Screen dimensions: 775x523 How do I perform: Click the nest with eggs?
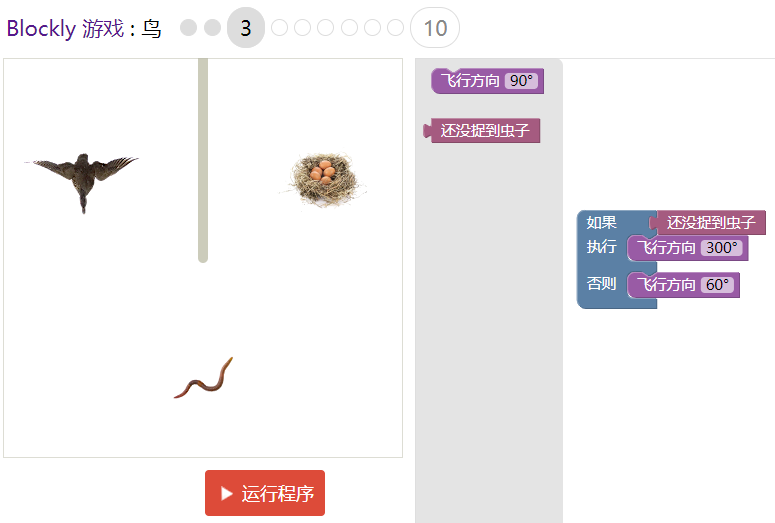[x=324, y=180]
